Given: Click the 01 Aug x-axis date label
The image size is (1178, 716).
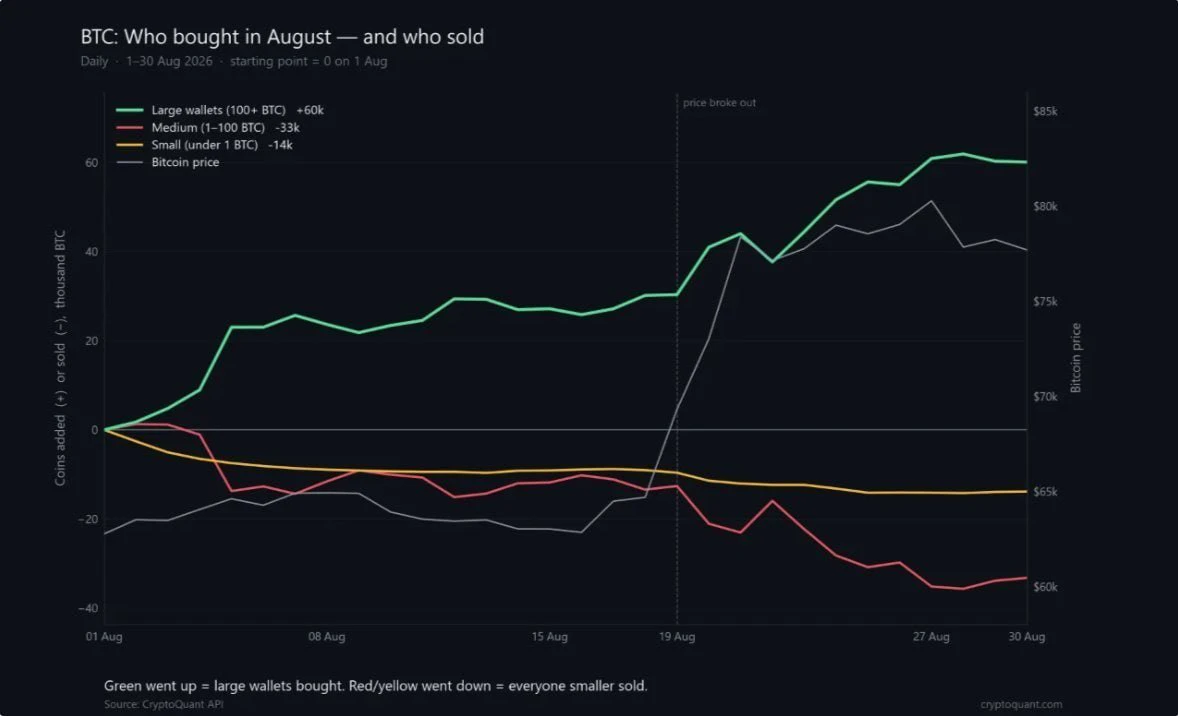Looking at the screenshot, I should pyautogui.click(x=104, y=636).
